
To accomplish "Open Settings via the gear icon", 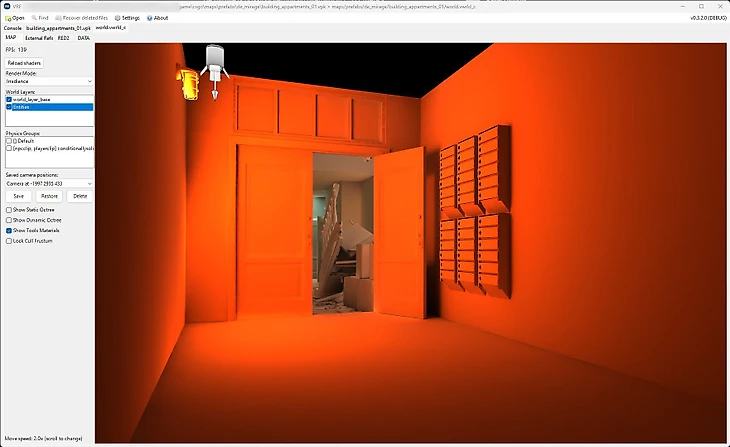I will (x=117, y=18).
